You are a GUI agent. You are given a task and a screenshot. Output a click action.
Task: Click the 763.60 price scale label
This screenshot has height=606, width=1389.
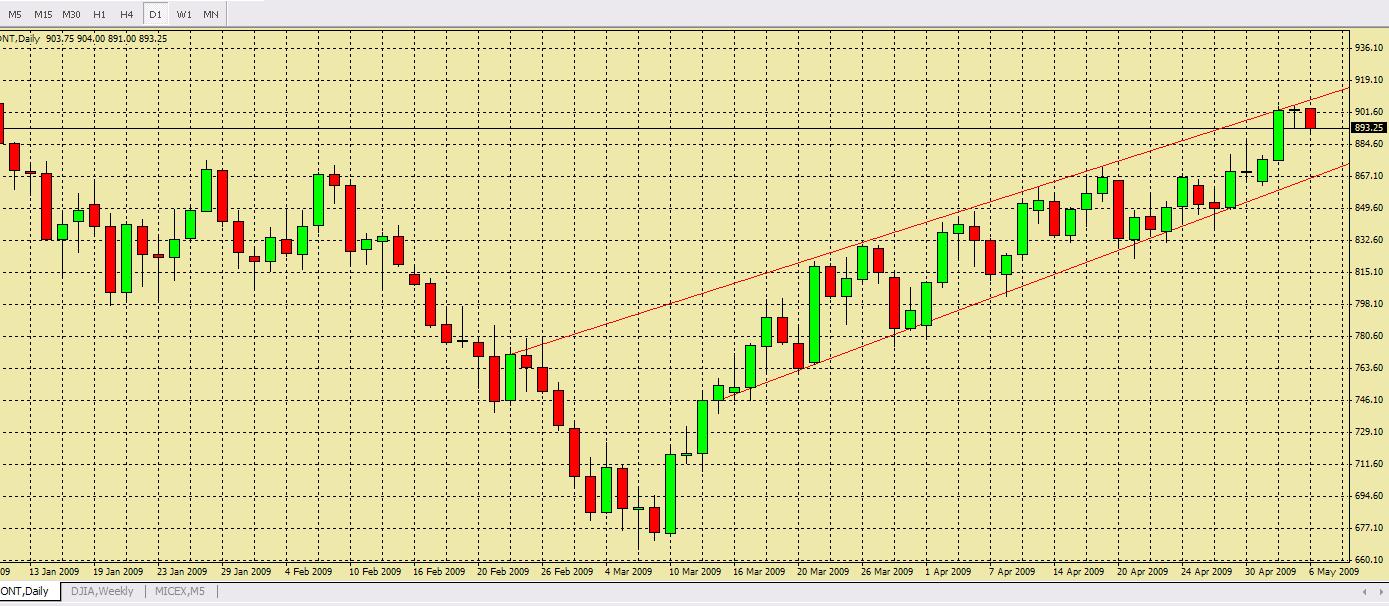tap(1368, 367)
